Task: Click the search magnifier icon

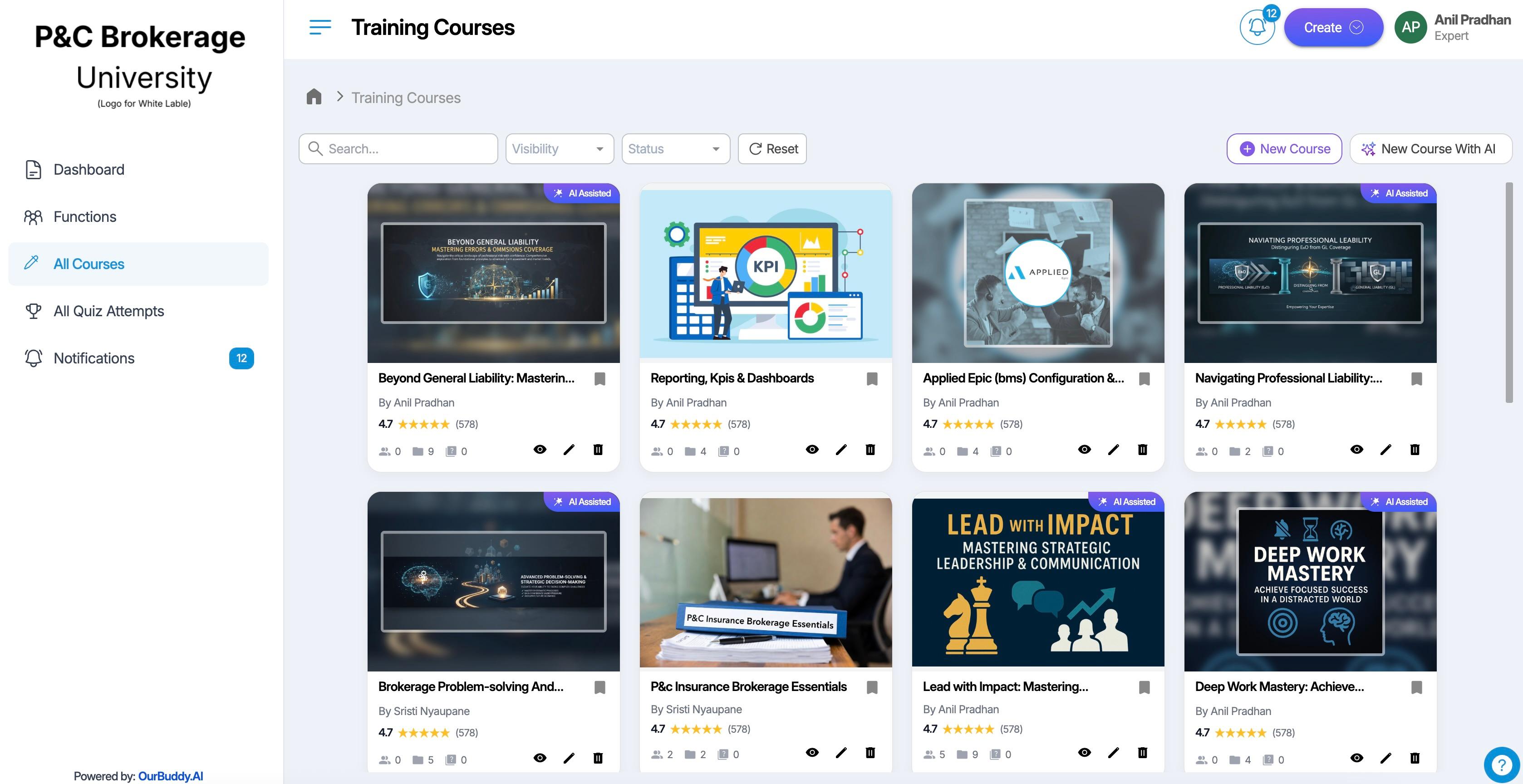Action: [x=315, y=148]
